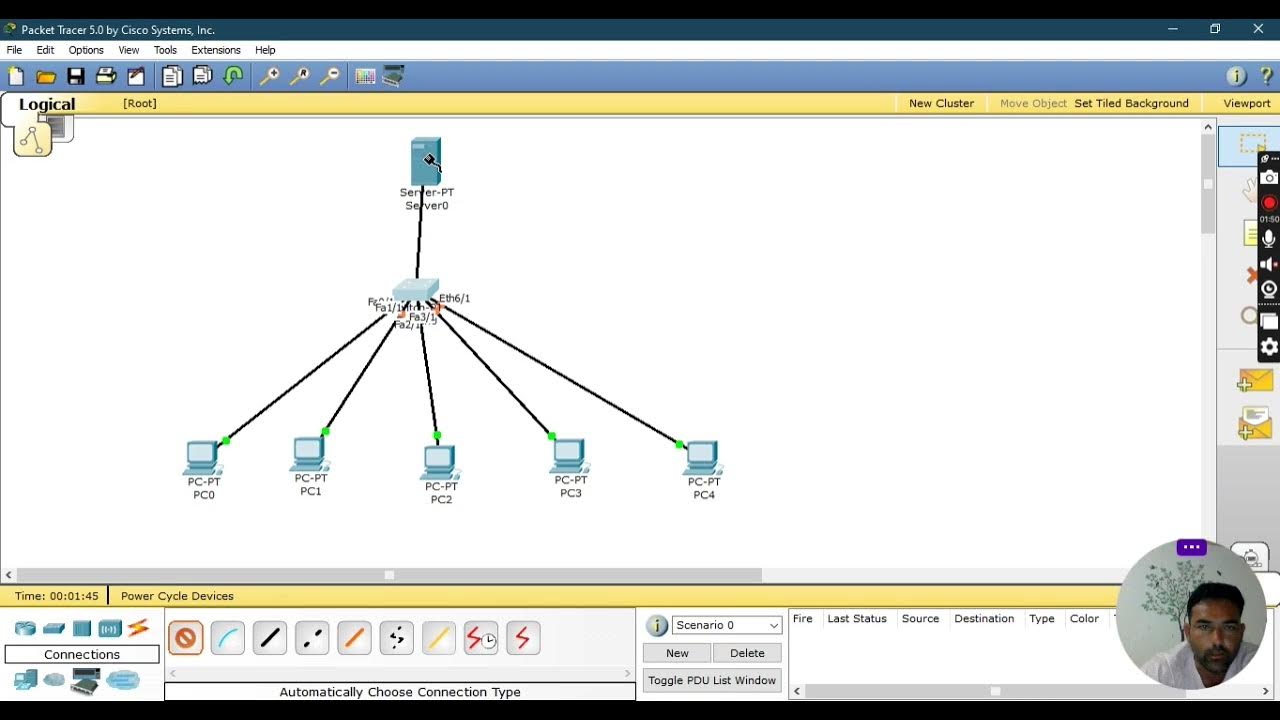
Task: Choose the Phone cable connection
Action: click(396, 638)
